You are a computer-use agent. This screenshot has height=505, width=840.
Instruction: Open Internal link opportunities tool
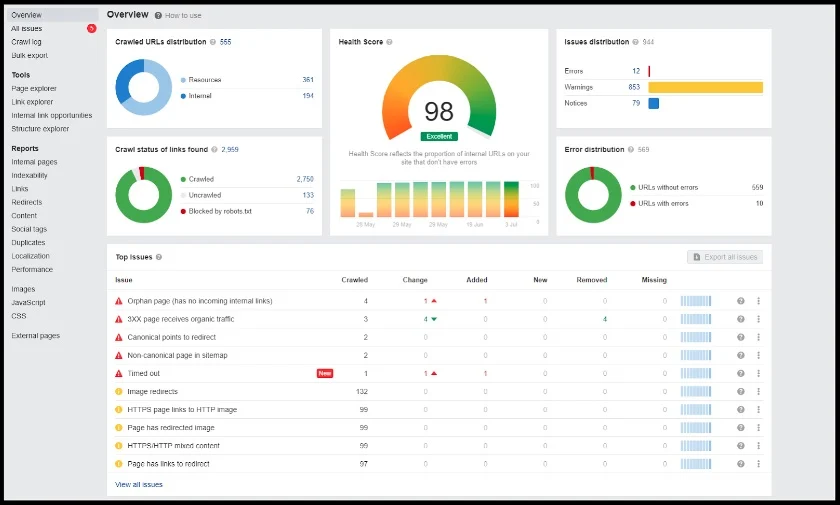51,115
